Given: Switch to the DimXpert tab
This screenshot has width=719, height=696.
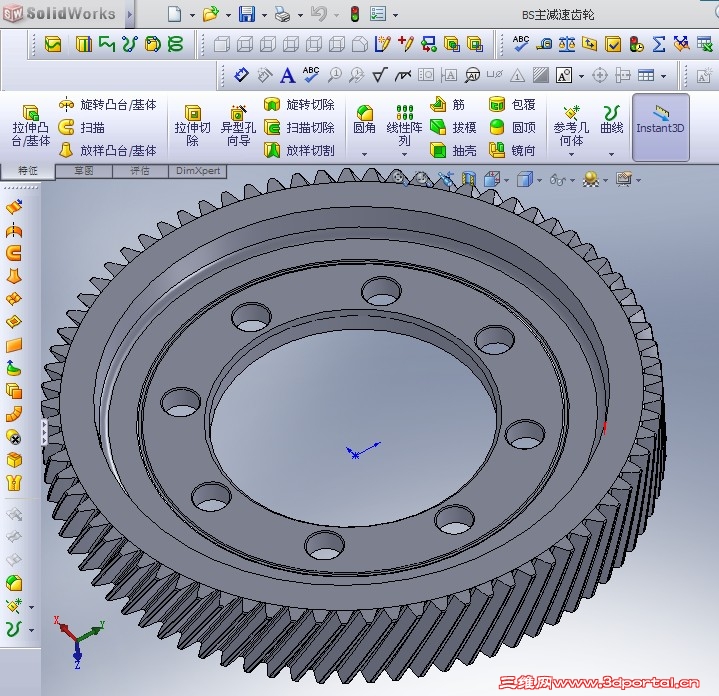Looking at the screenshot, I should 198,171.
